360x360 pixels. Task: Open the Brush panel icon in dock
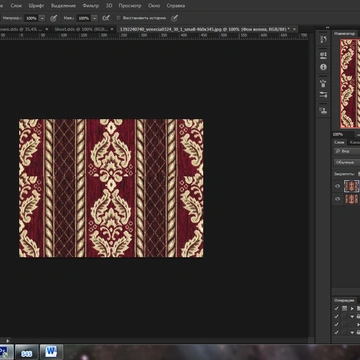(323, 95)
